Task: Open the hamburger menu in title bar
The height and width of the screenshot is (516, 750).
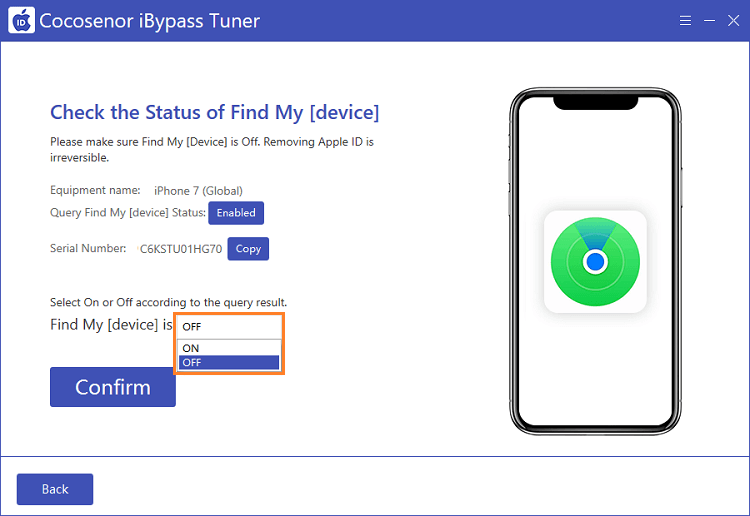Action: click(x=685, y=21)
